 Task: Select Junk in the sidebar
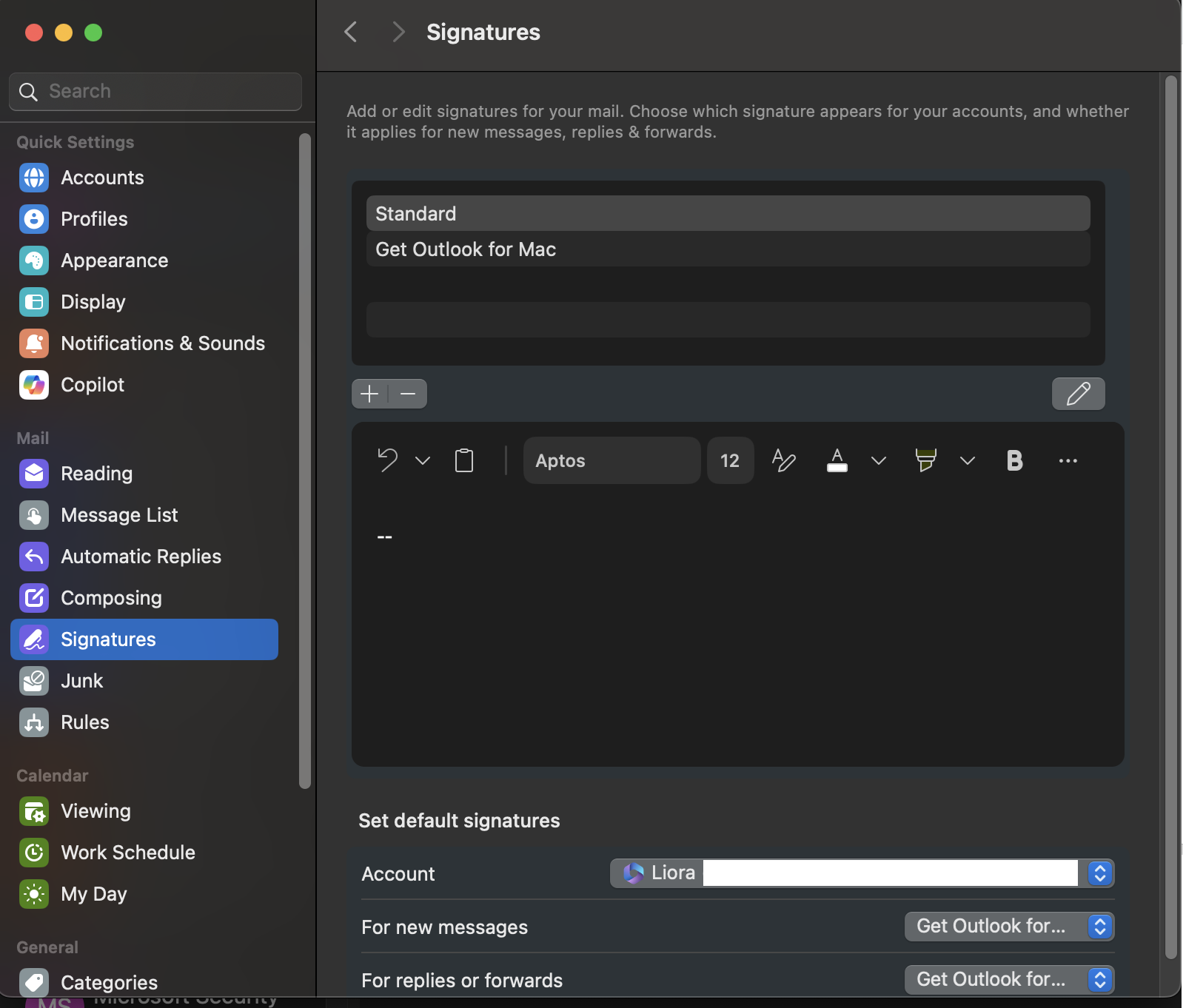[x=144, y=681]
